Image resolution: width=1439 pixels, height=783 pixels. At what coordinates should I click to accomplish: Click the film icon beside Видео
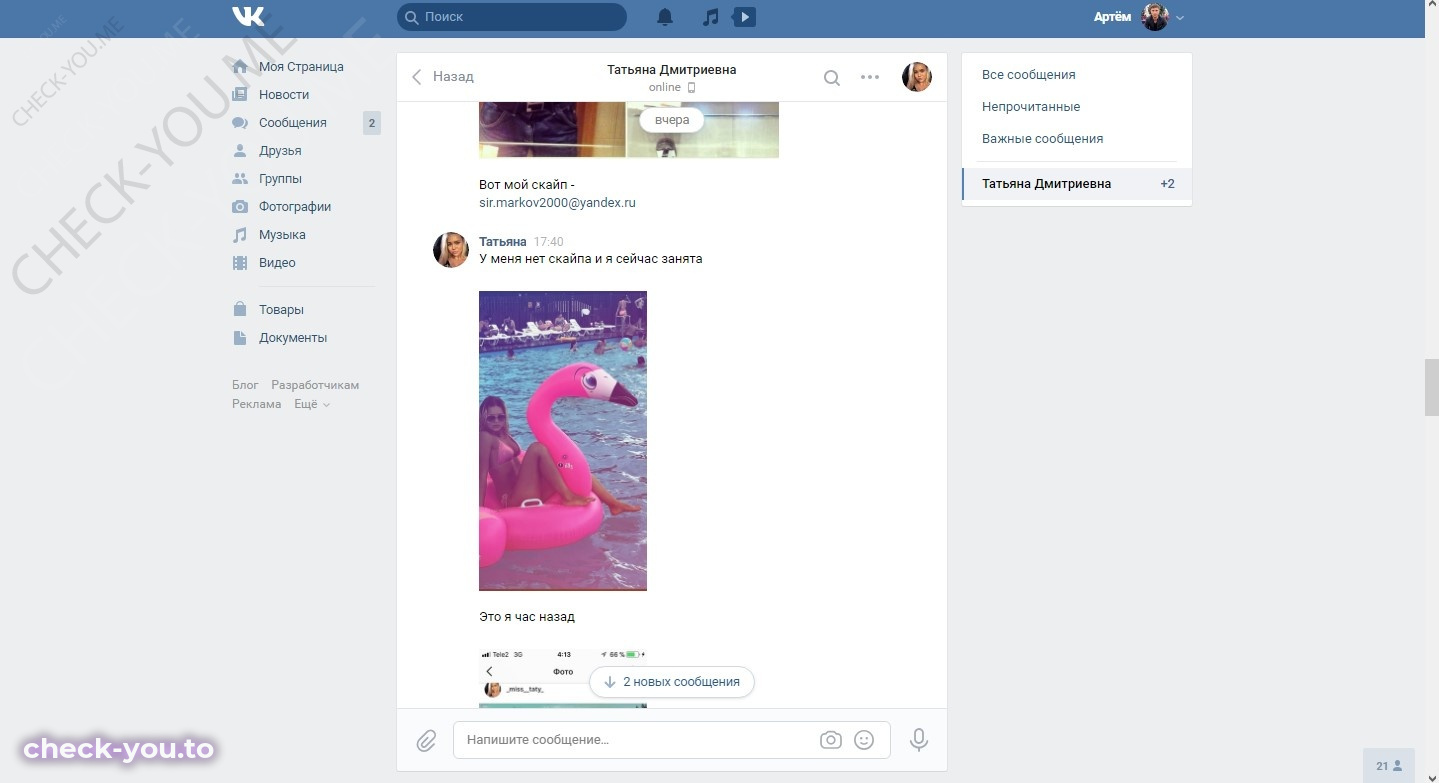(240, 263)
